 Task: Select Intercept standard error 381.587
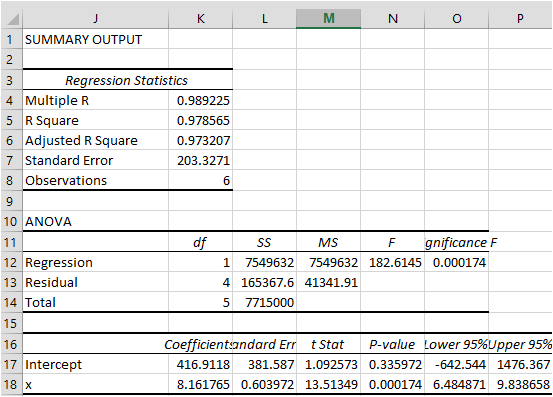(265, 364)
